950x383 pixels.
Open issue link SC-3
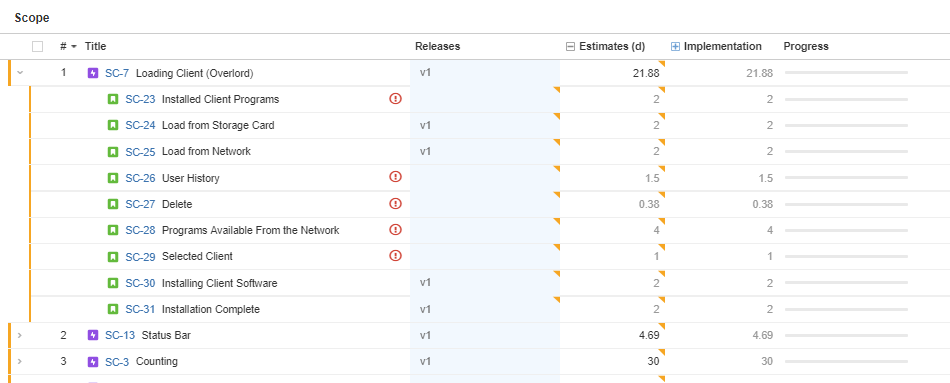(x=117, y=362)
